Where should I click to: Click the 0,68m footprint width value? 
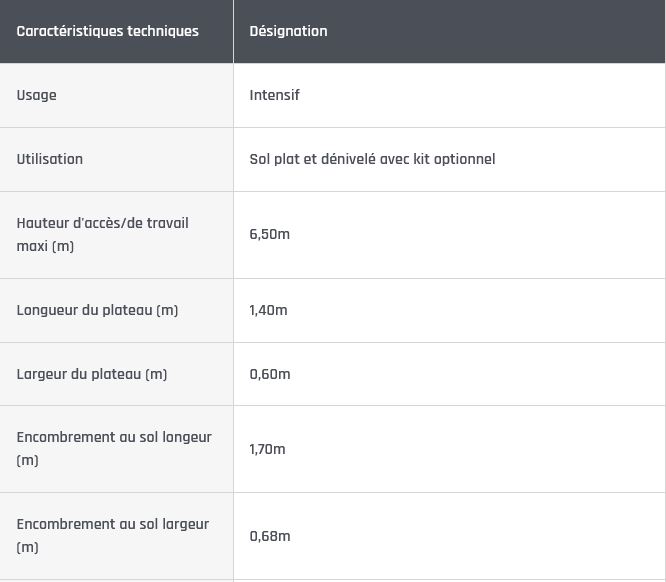[269, 536]
